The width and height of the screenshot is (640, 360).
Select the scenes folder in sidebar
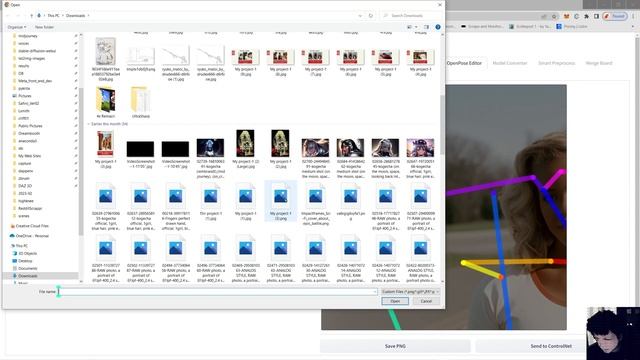coord(21,216)
